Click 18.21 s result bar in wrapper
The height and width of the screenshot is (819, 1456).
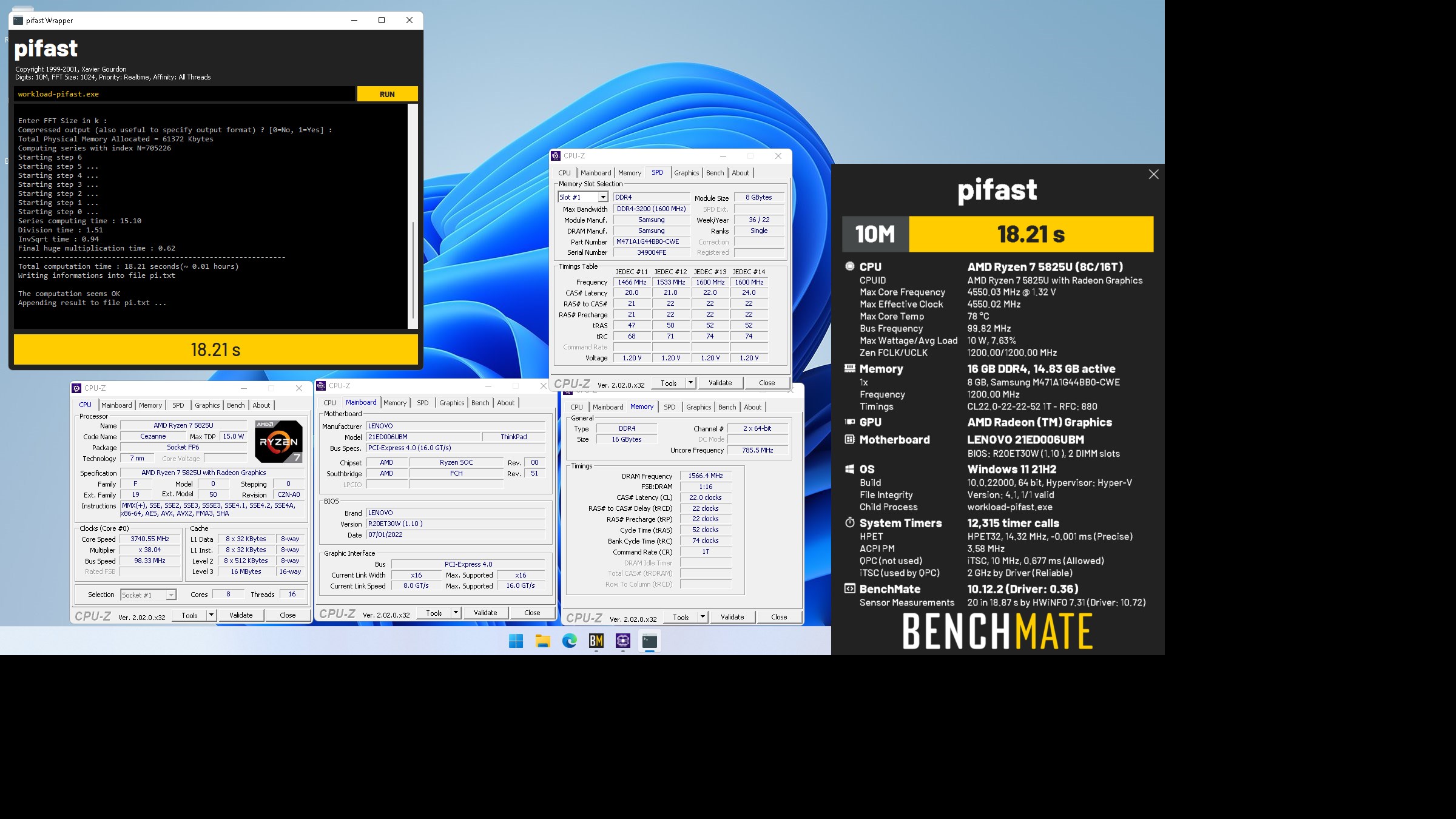coord(216,350)
